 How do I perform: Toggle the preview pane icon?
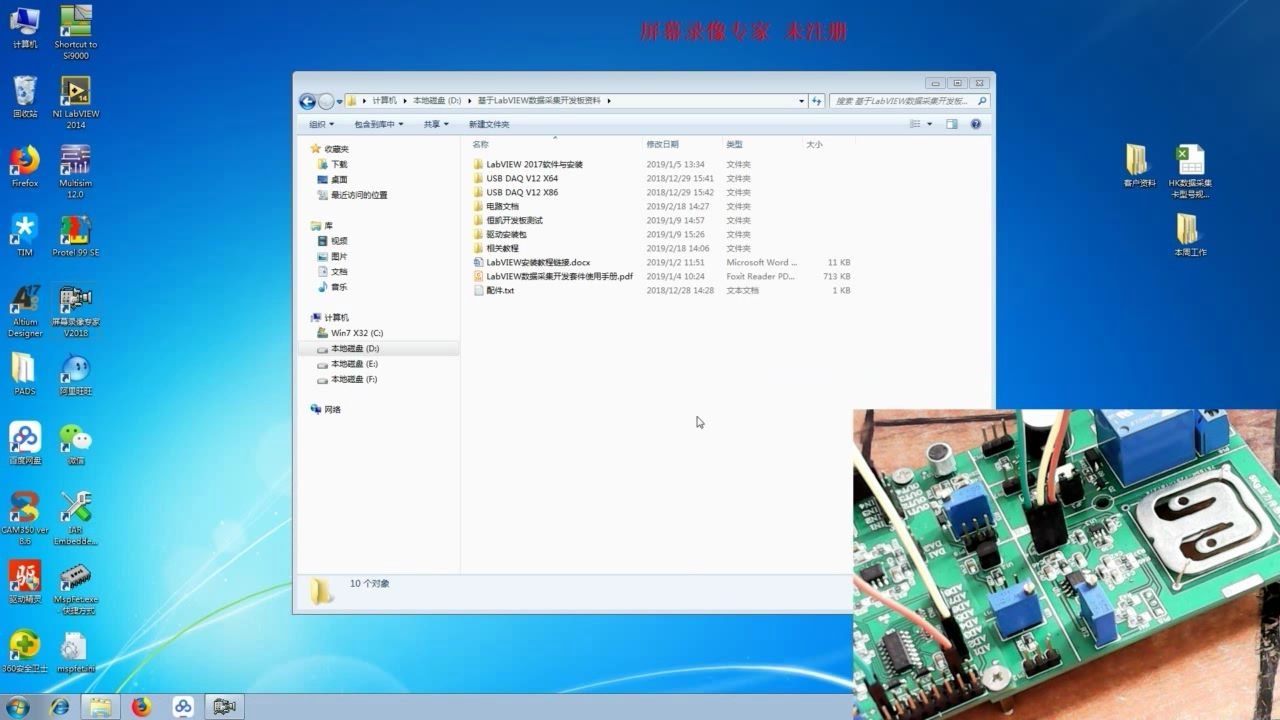click(x=951, y=124)
